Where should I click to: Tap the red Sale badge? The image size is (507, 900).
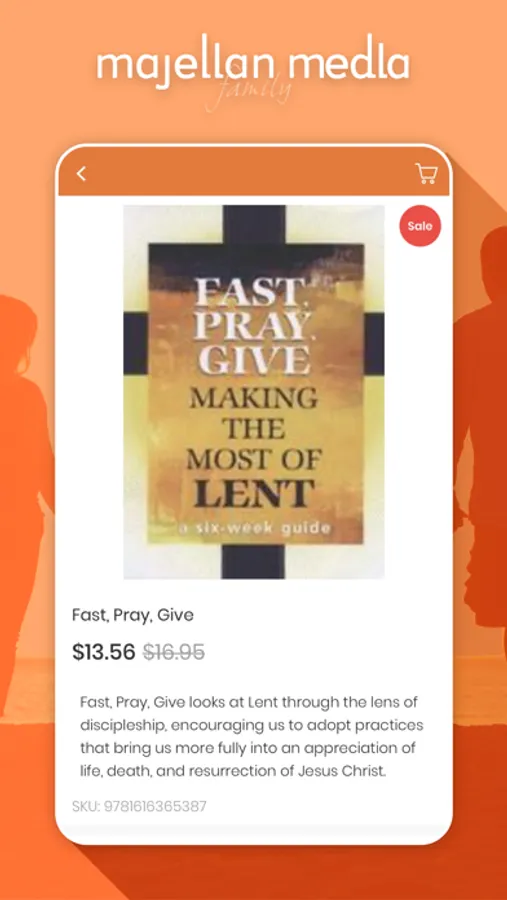(x=420, y=226)
